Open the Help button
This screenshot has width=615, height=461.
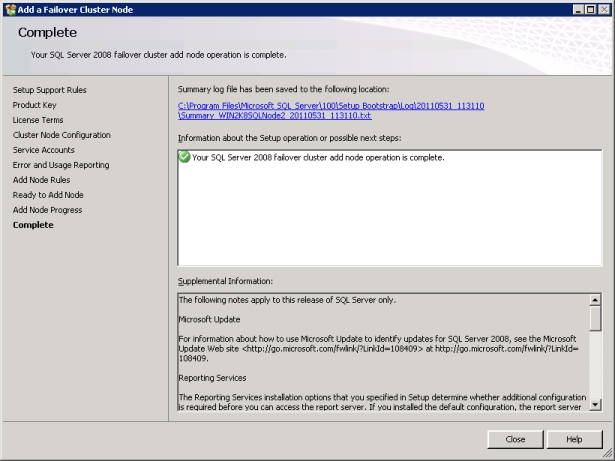click(574, 439)
